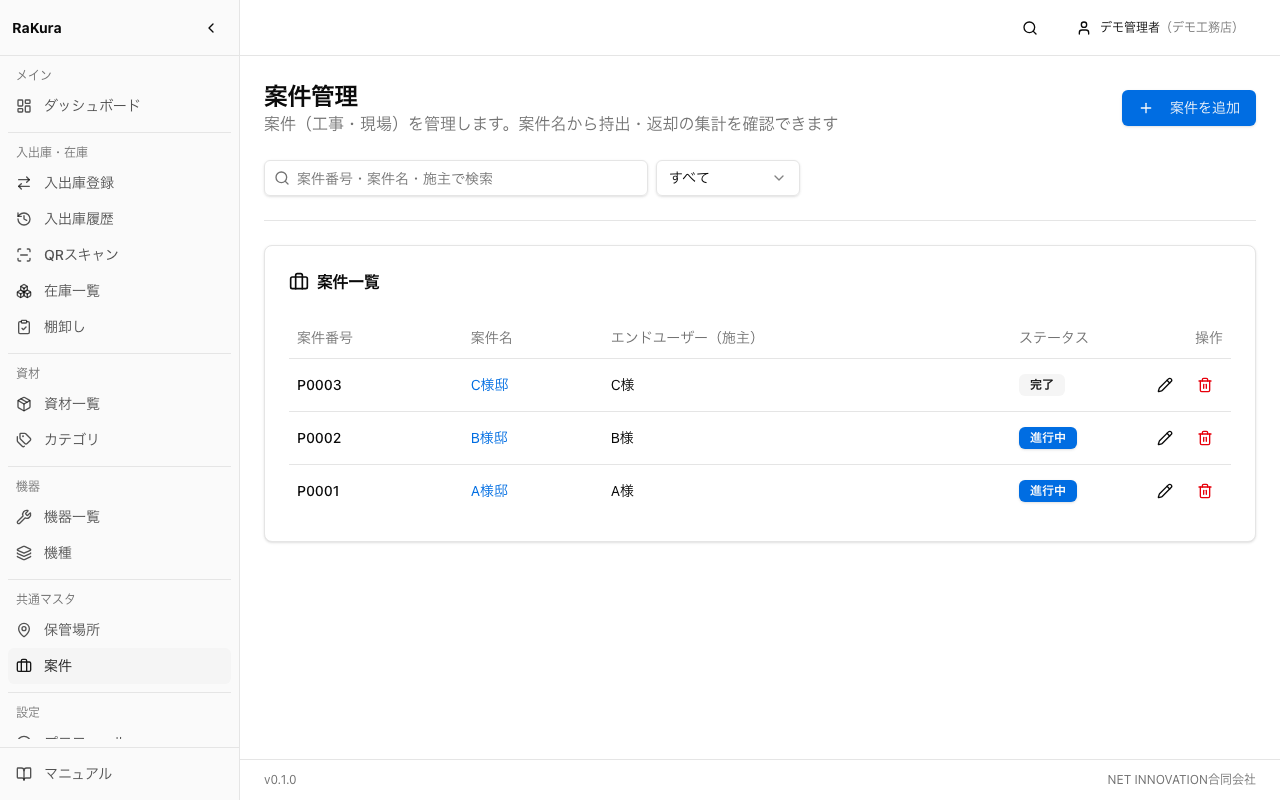Open the global search magnifier icon

tap(1030, 28)
